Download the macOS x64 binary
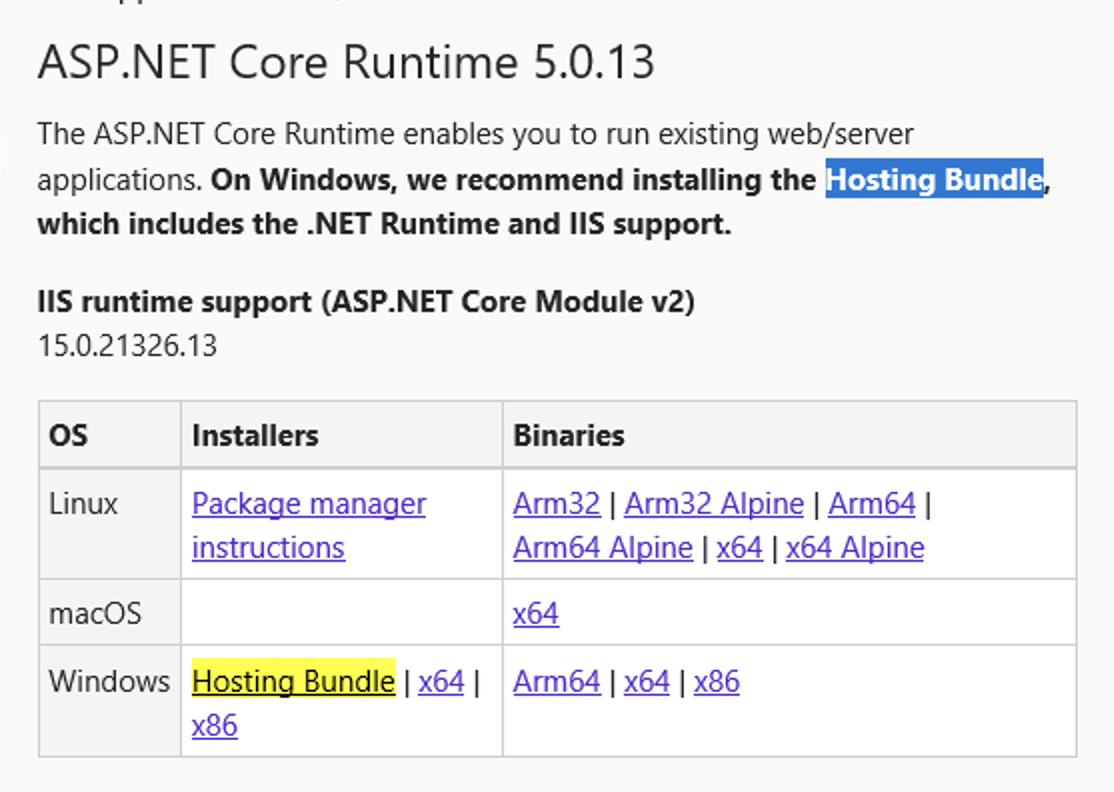 click(x=536, y=613)
